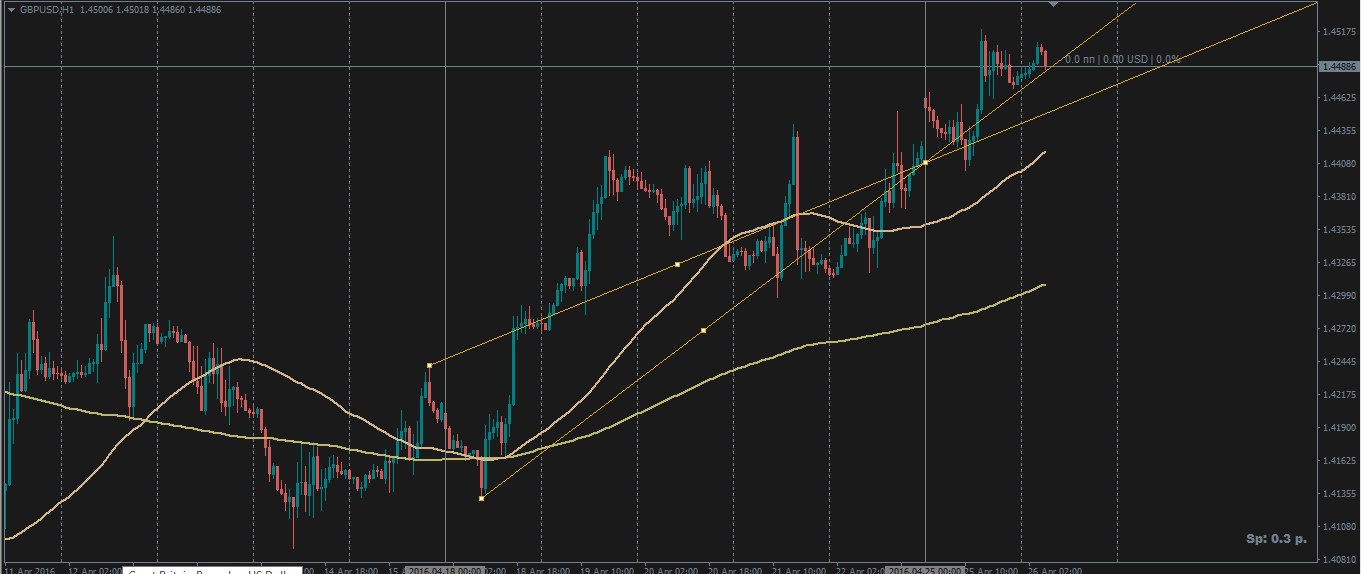Click the chart shift triangle marker on top edge
This screenshot has width=1361, height=574.
pyautogui.click(x=1052, y=4)
